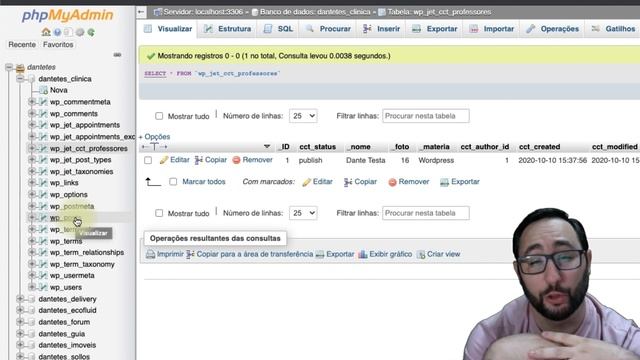Click the phpMyAdmin logo
This screenshot has height=360, width=640.
(67, 15)
